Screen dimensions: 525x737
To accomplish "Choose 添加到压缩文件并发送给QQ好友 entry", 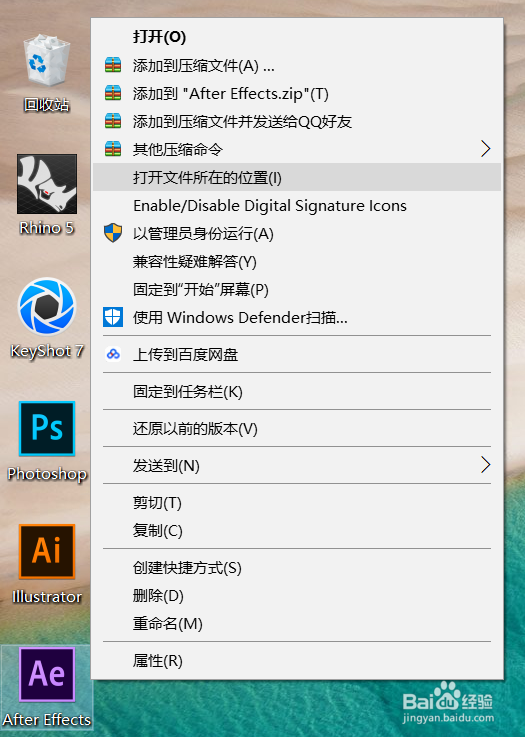I will click(x=297, y=121).
